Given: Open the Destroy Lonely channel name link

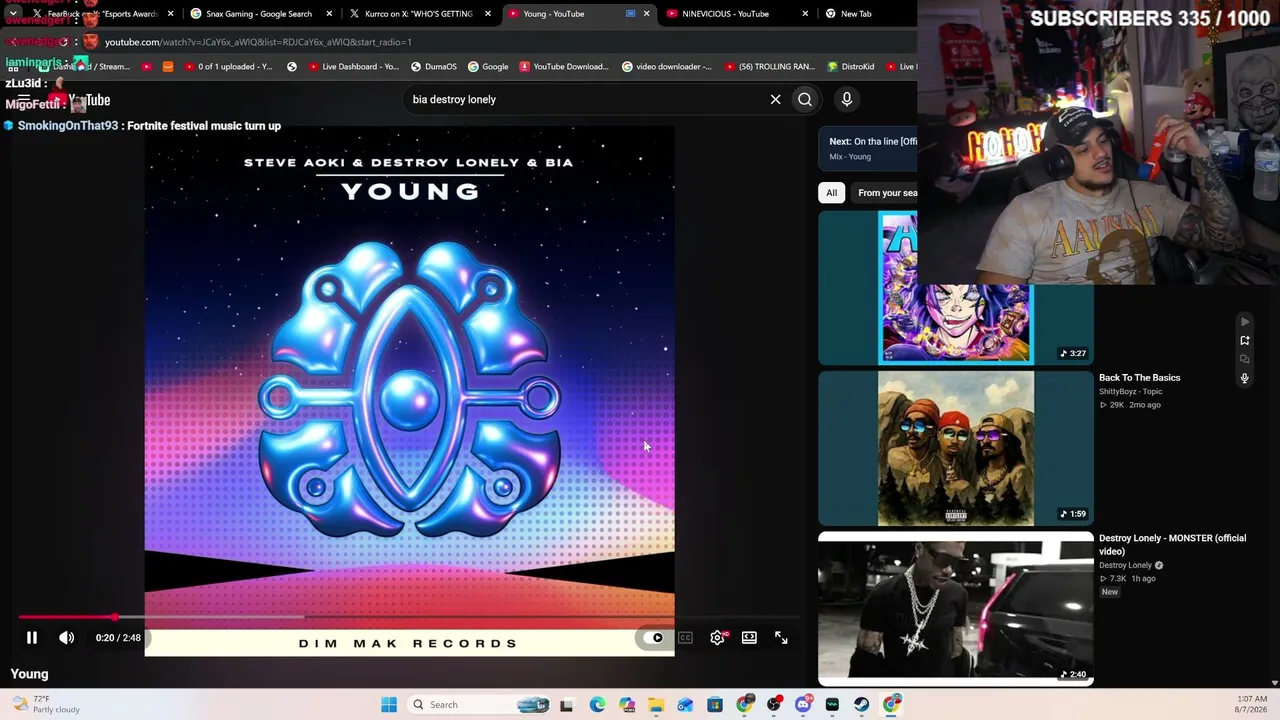Looking at the screenshot, I should tap(1125, 565).
